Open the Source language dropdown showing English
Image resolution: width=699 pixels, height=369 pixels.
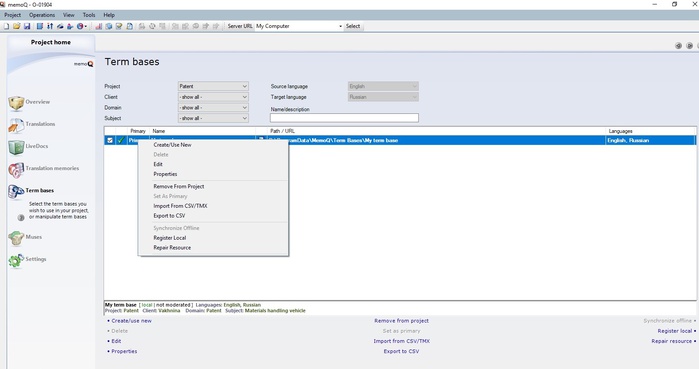[383, 86]
